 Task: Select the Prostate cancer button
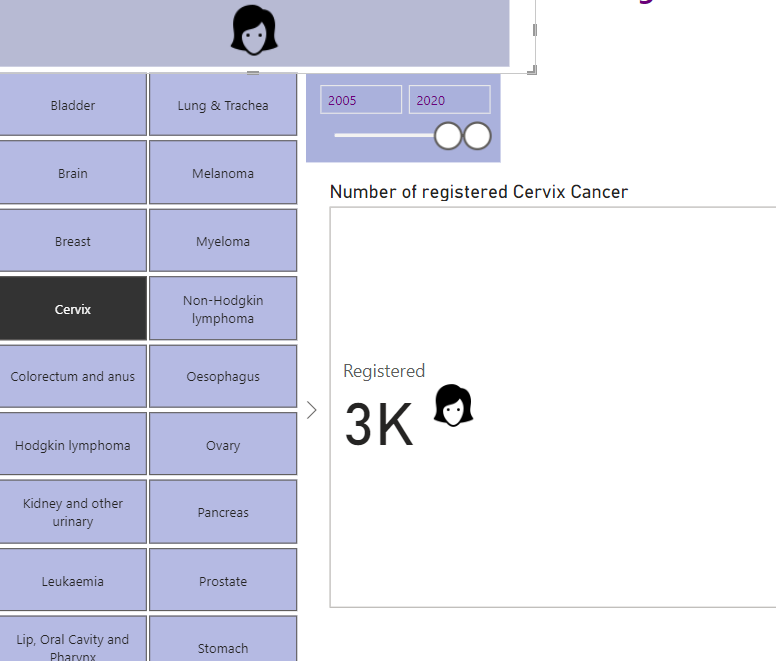pos(223,581)
